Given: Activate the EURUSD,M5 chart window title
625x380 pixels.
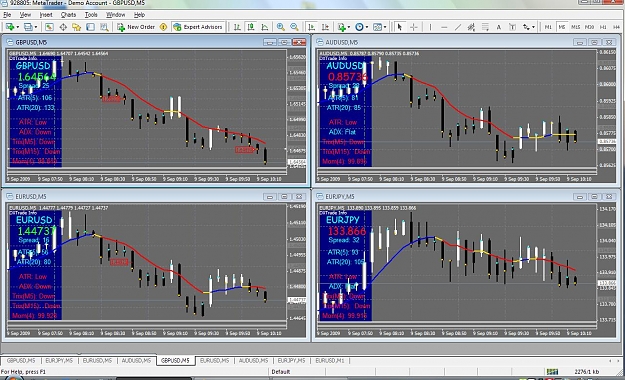Looking at the screenshot, I should click(31, 197).
